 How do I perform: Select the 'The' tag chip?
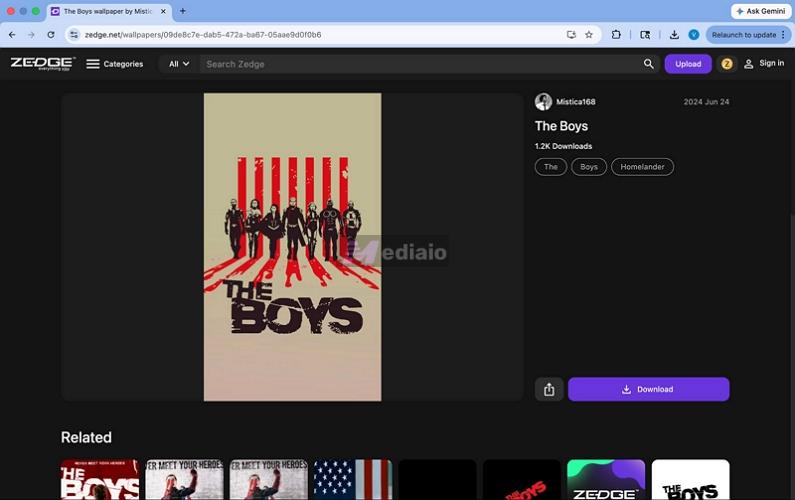click(x=551, y=167)
